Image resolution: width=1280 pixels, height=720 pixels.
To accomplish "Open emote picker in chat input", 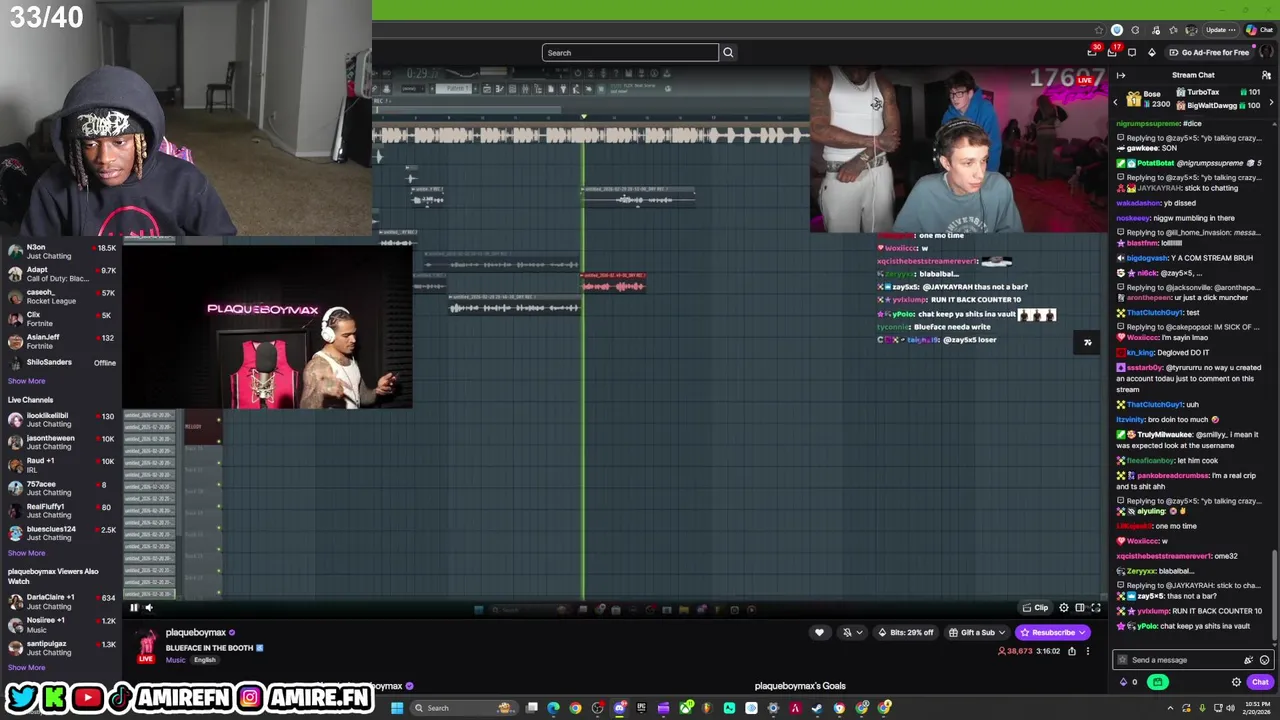I will pyautogui.click(x=1264, y=660).
